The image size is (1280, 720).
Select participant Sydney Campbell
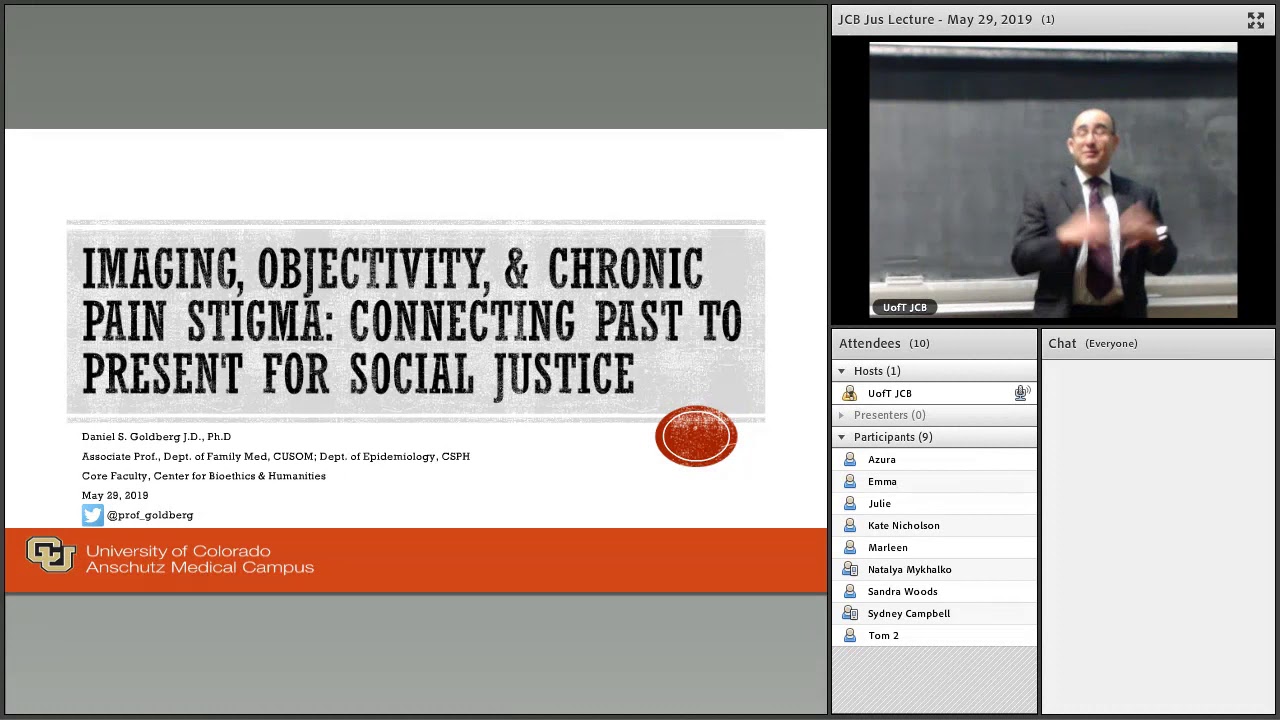(934, 613)
